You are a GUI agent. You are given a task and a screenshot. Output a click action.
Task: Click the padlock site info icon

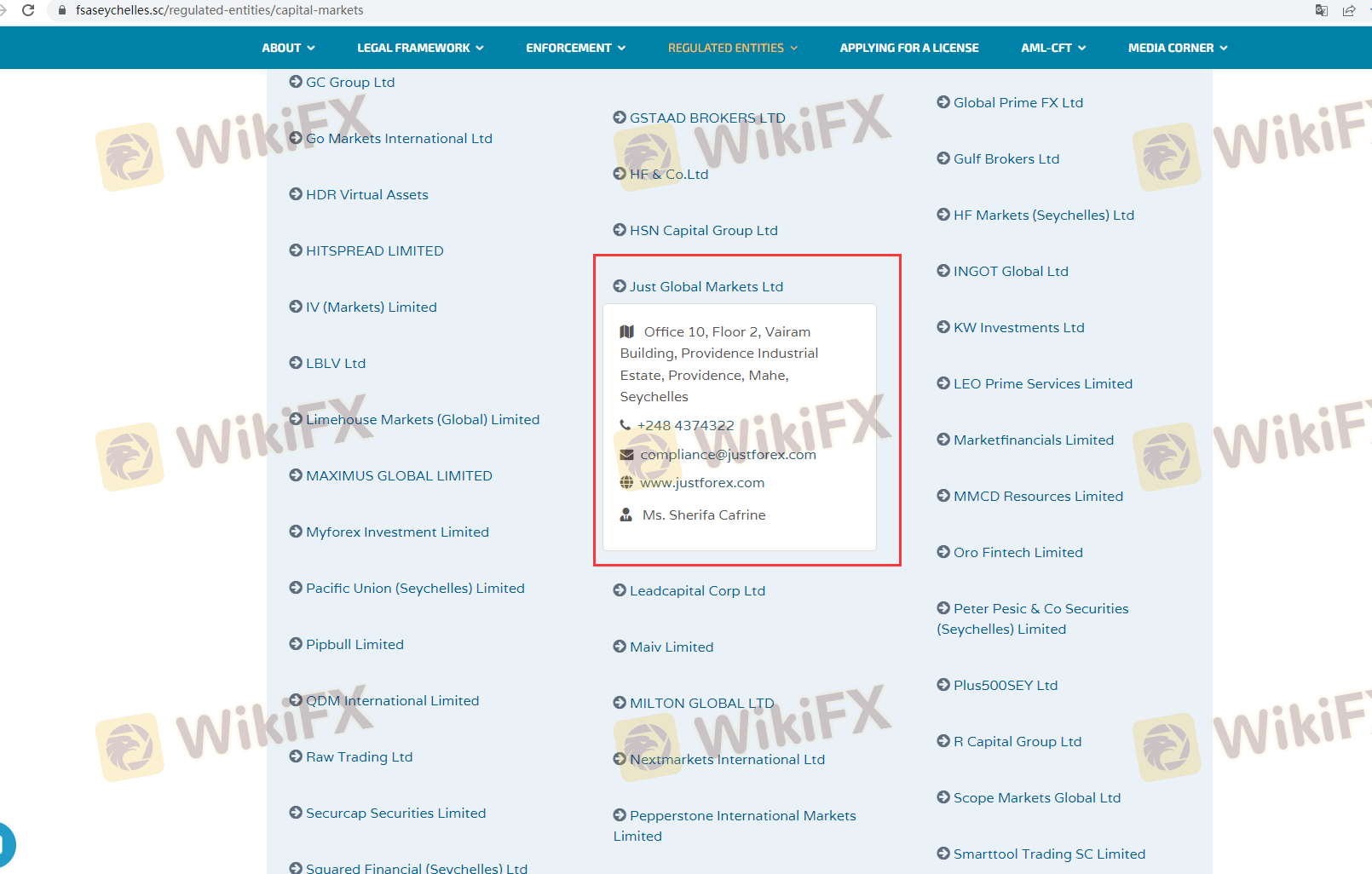tap(61, 10)
